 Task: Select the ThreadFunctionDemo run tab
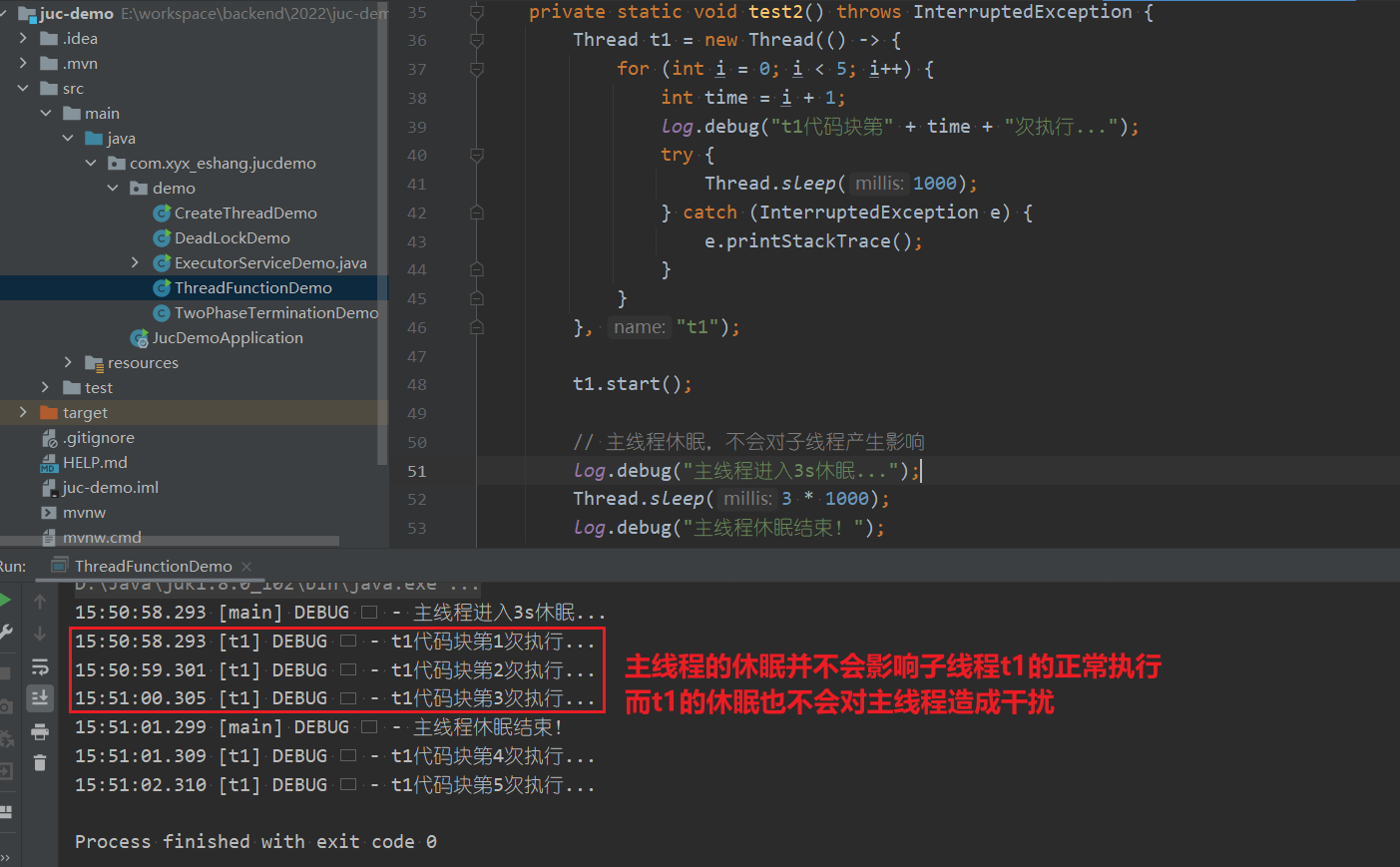154,567
